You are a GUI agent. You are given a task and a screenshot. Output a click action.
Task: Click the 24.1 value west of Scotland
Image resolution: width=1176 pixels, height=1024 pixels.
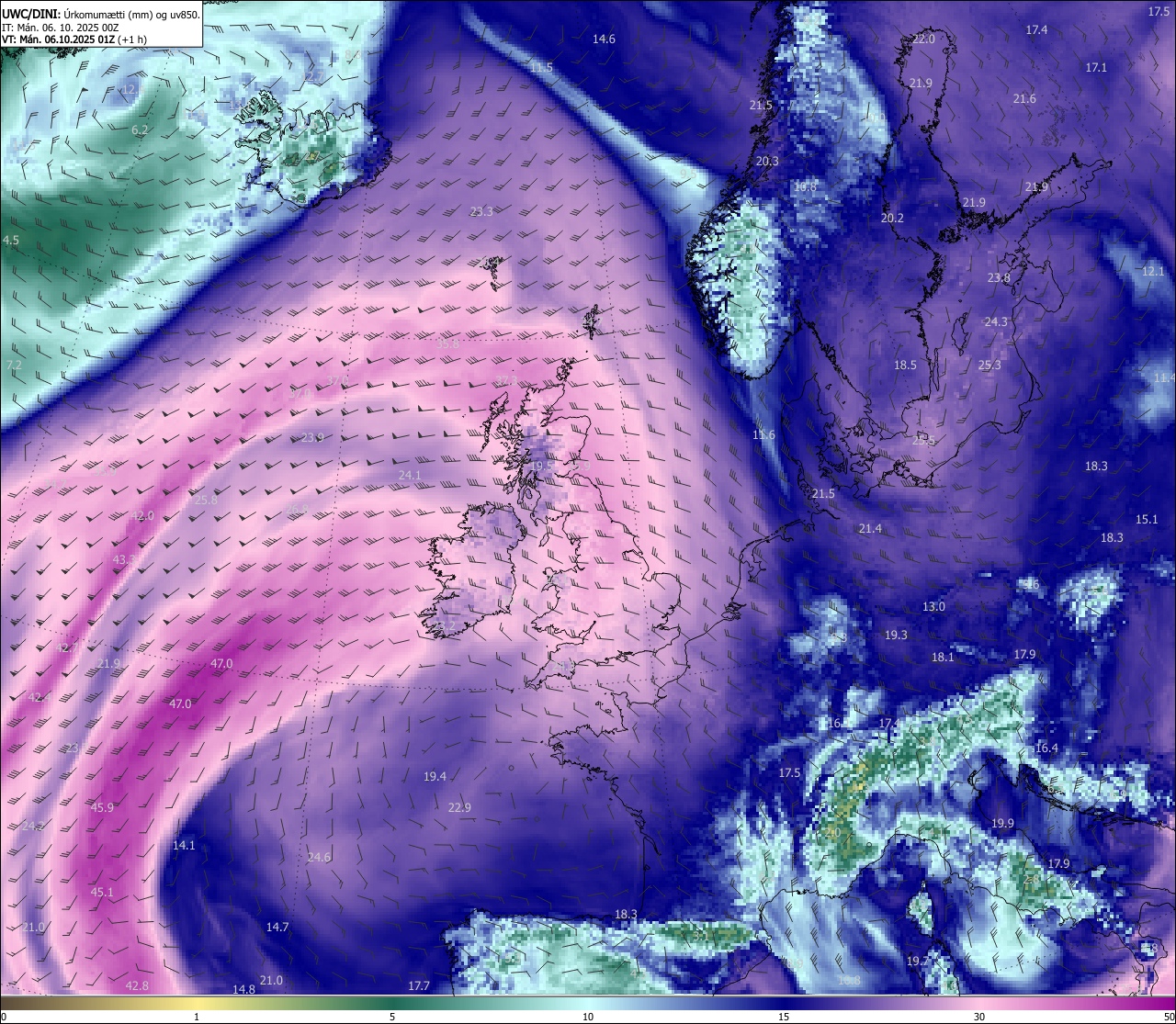click(x=410, y=476)
